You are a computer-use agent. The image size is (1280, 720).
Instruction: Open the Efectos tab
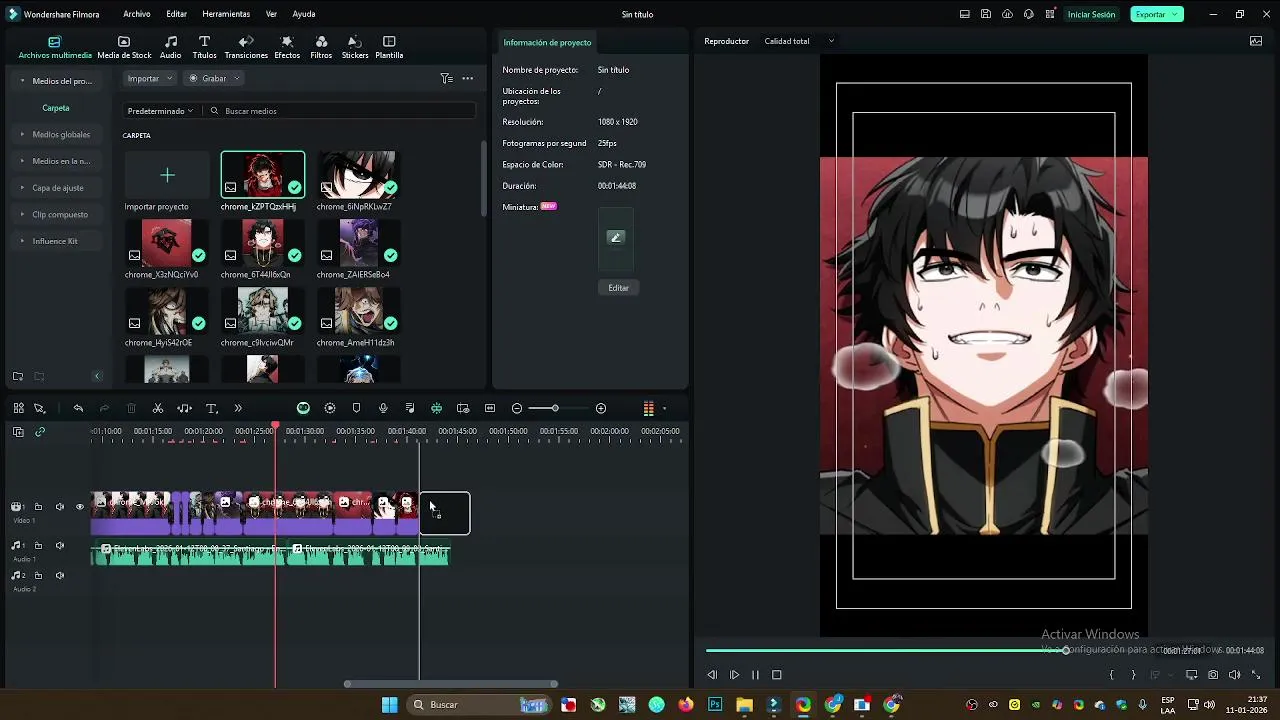[x=287, y=47]
